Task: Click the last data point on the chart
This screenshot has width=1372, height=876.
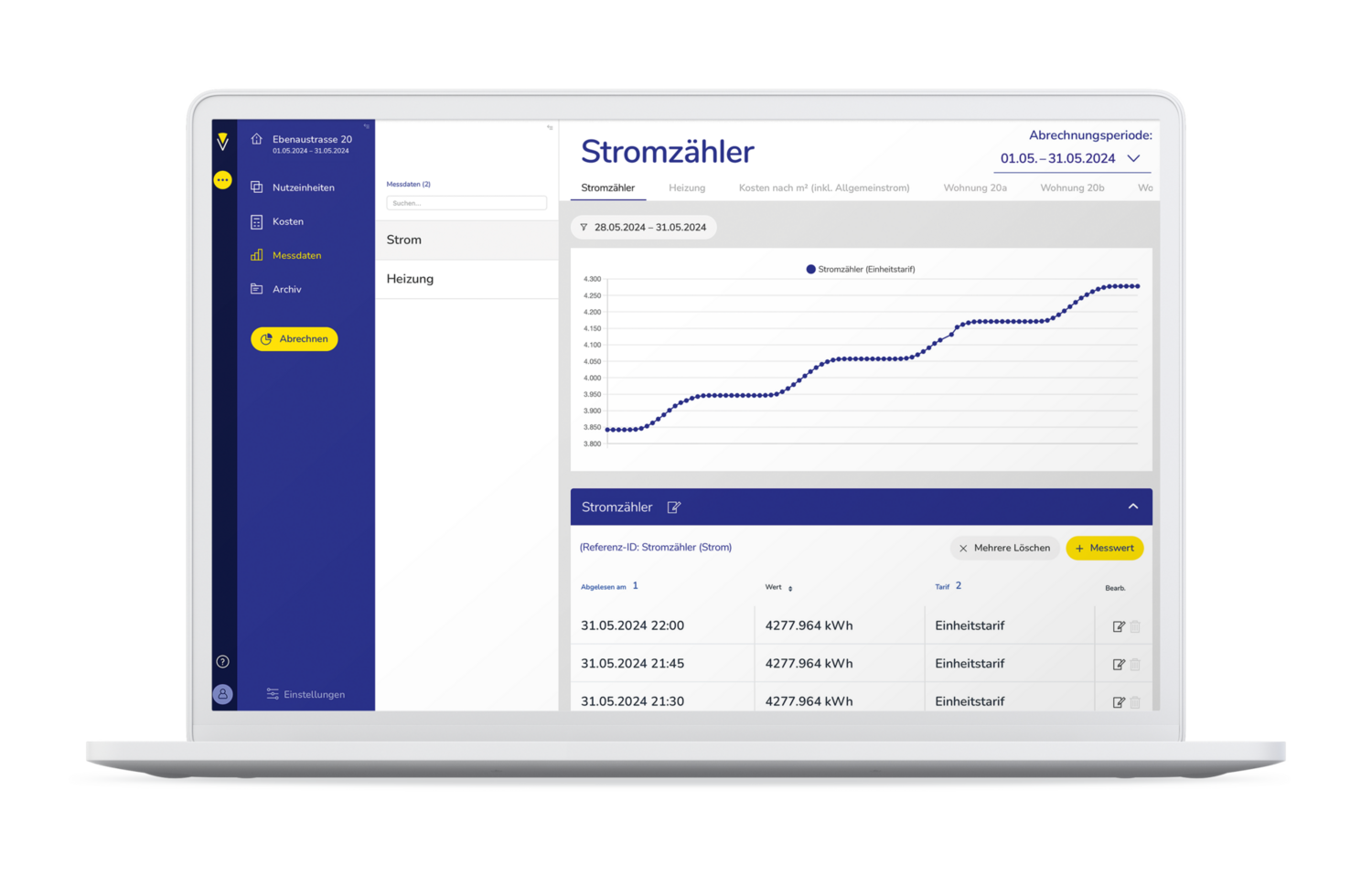Action: point(1137,286)
